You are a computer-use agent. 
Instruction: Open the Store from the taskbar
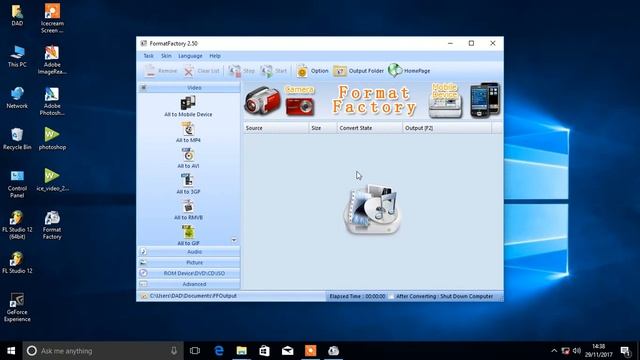click(x=264, y=351)
